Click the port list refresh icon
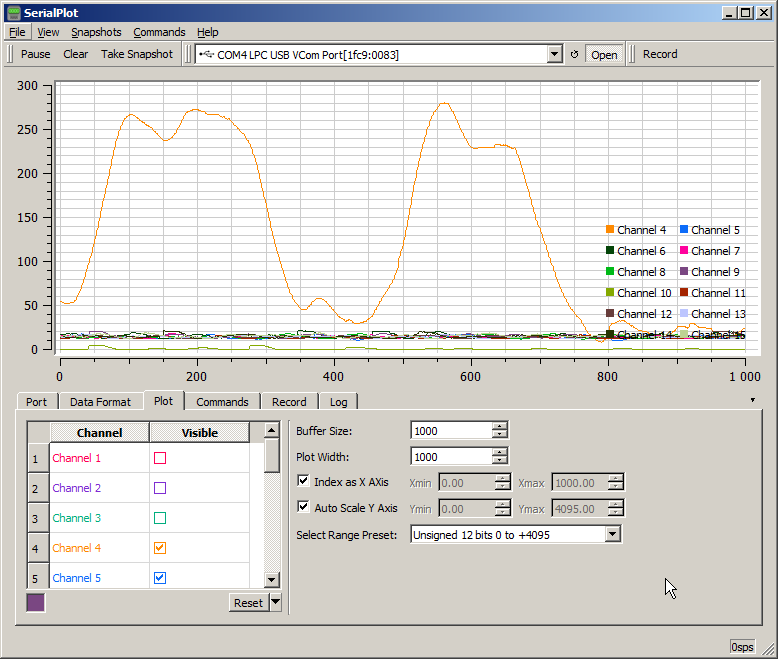Screen dimensions: 778x659 point(574,55)
